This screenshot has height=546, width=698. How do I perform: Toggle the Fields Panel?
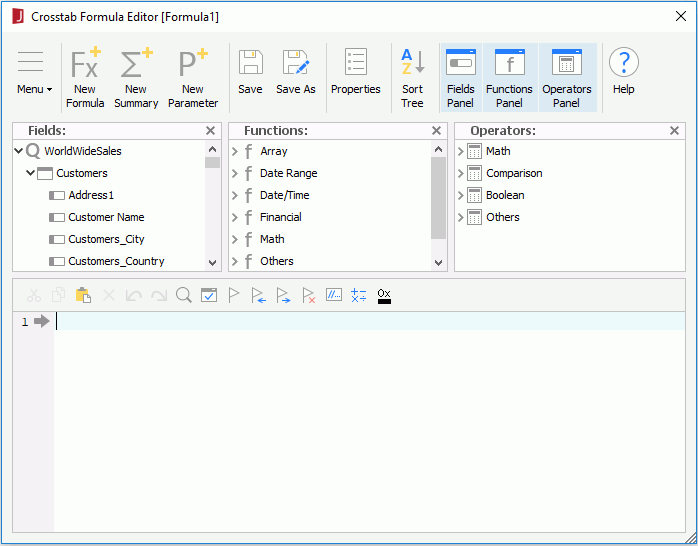[460, 78]
